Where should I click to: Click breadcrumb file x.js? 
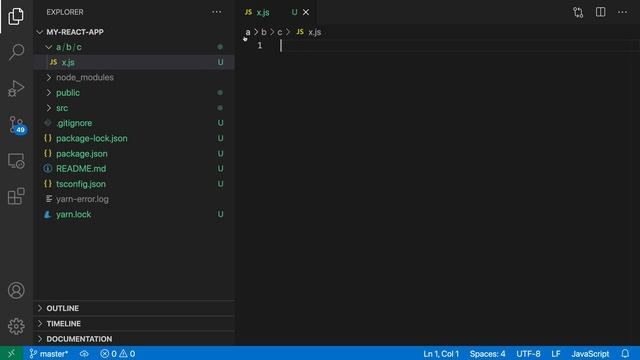[x=309, y=32]
